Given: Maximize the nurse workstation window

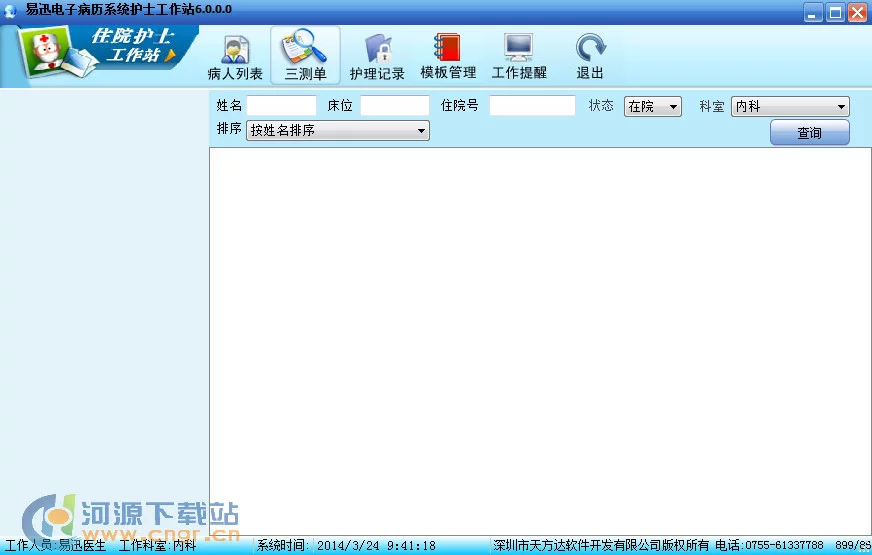Looking at the screenshot, I should 835,12.
